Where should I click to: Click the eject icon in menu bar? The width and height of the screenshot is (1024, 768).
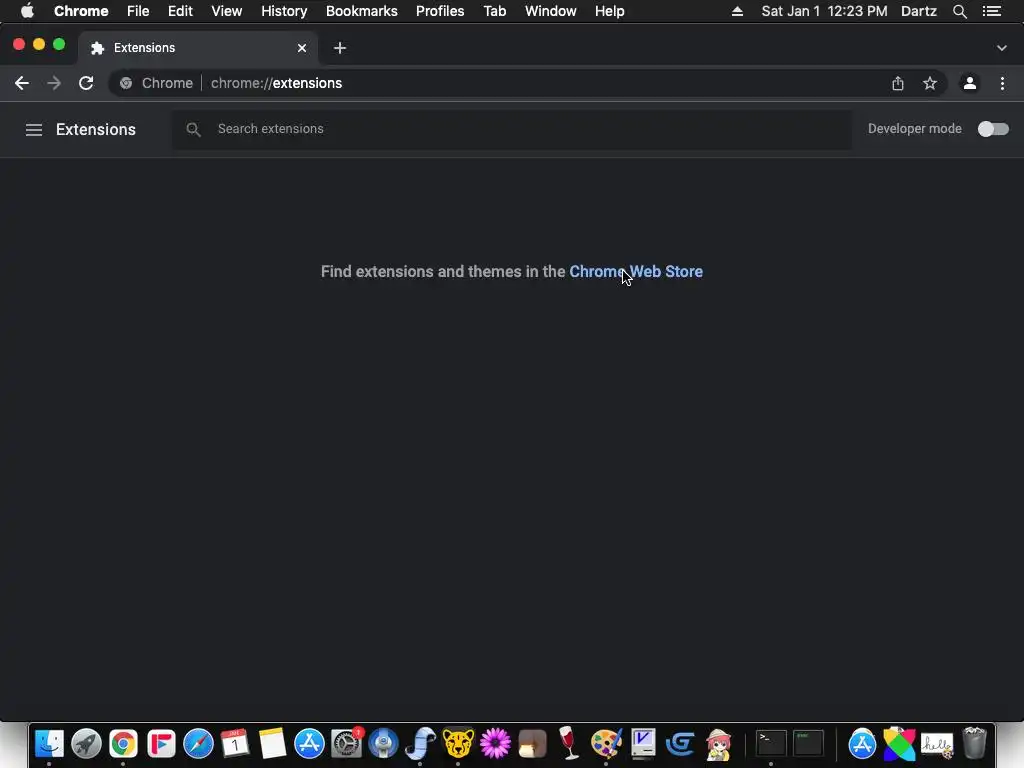tap(737, 11)
